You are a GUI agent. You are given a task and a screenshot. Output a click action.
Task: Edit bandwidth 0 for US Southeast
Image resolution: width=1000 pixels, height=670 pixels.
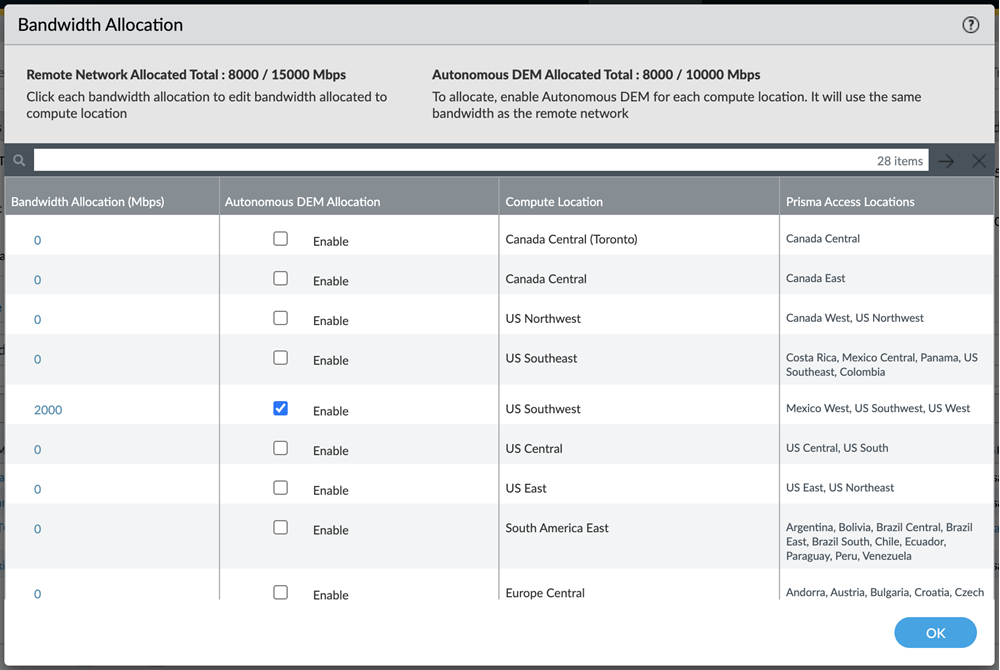(x=38, y=359)
